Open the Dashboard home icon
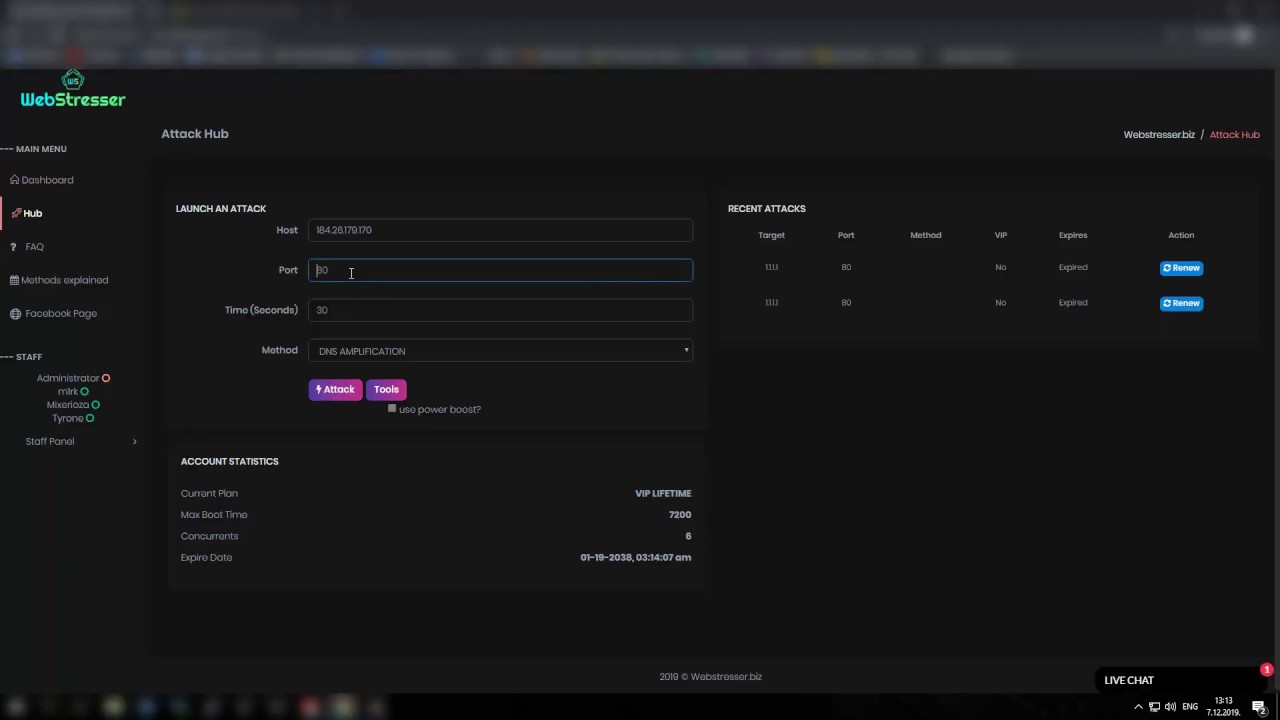Screen dimensions: 1280x720 click(x=15, y=180)
